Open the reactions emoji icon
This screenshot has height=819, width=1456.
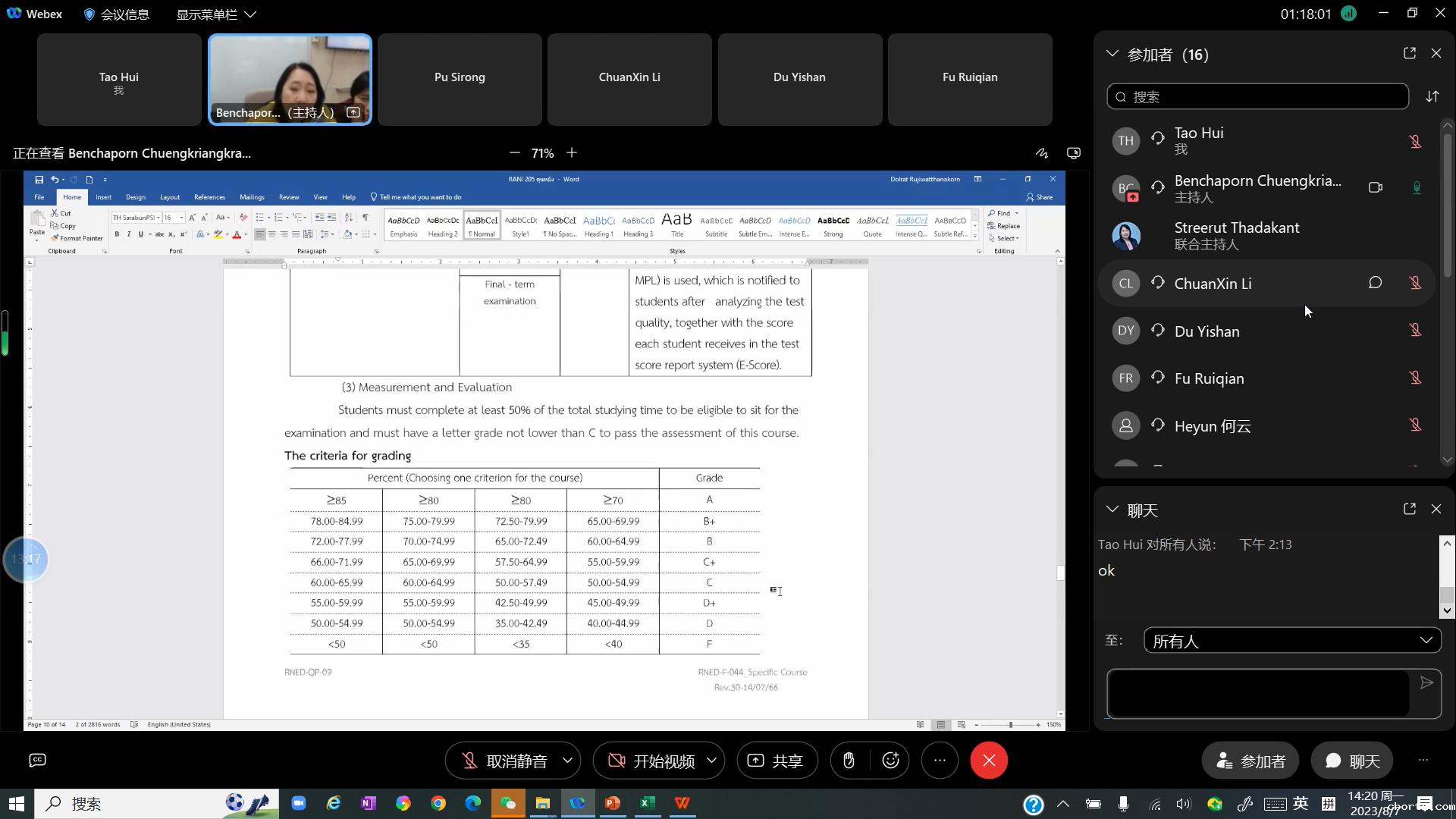point(891,761)
